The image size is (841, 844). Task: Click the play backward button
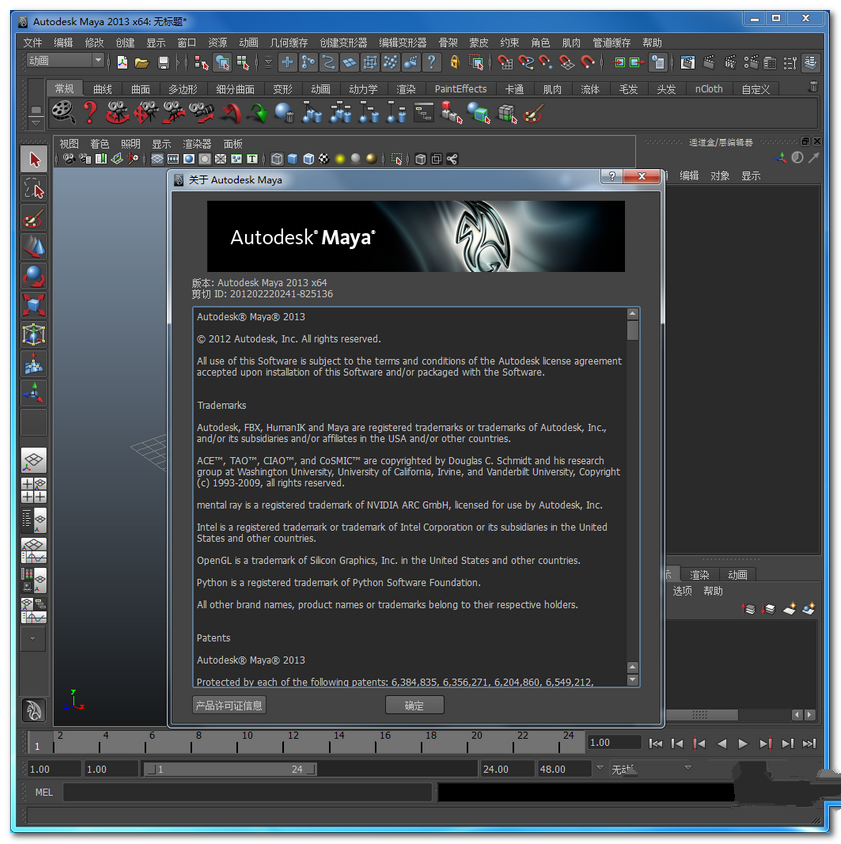point(721,743)
